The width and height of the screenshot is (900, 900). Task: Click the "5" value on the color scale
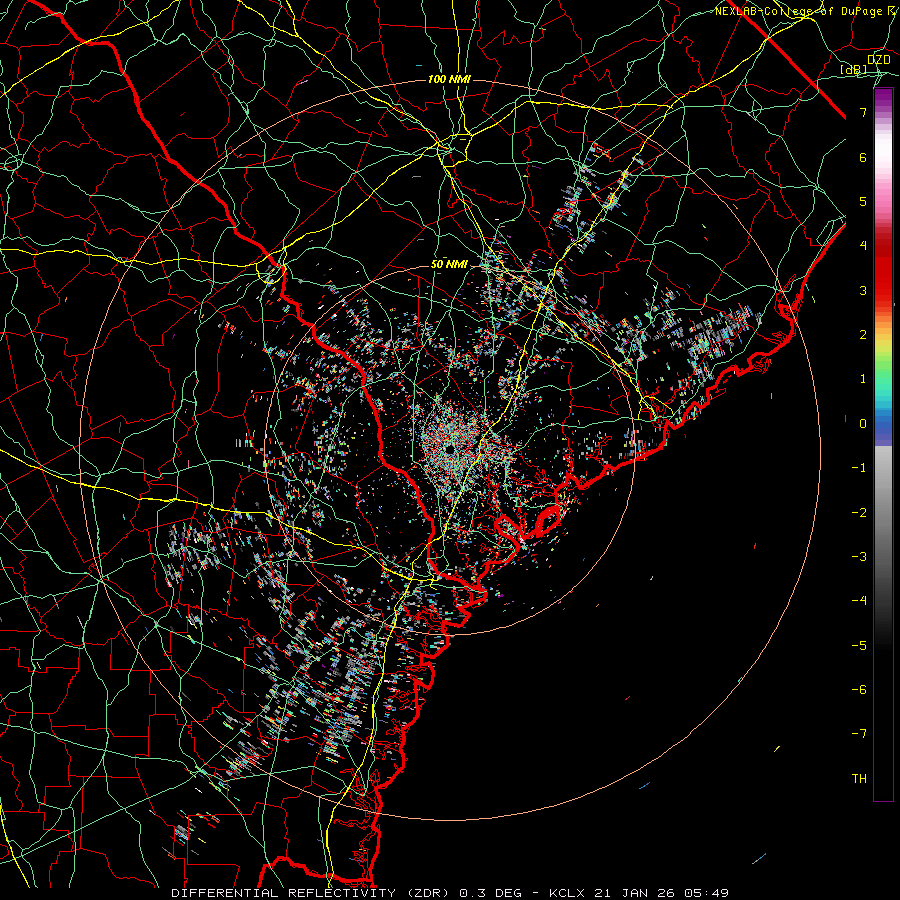click(x=863, y=201)
